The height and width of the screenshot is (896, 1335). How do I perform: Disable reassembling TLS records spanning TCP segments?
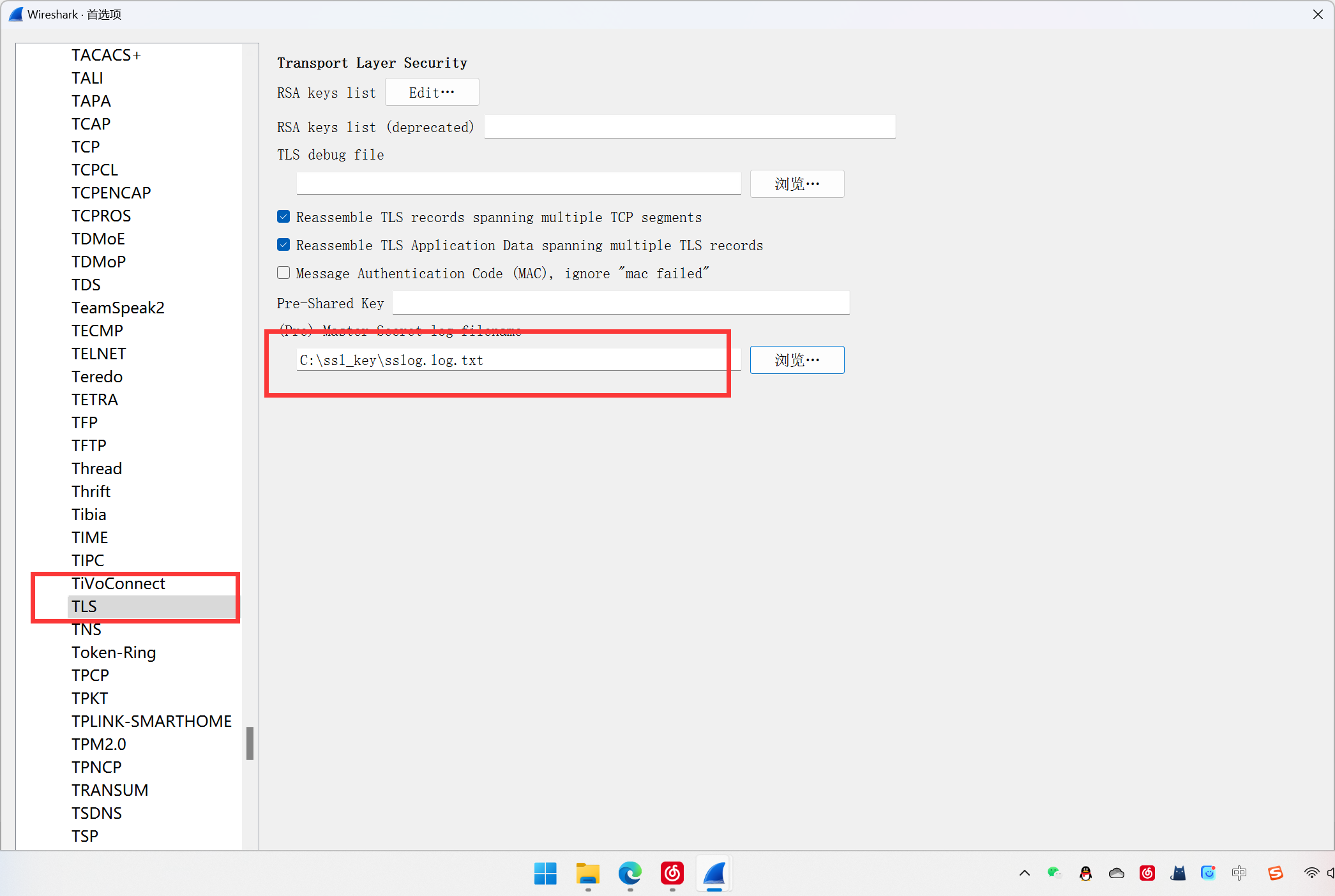(283, 217)
